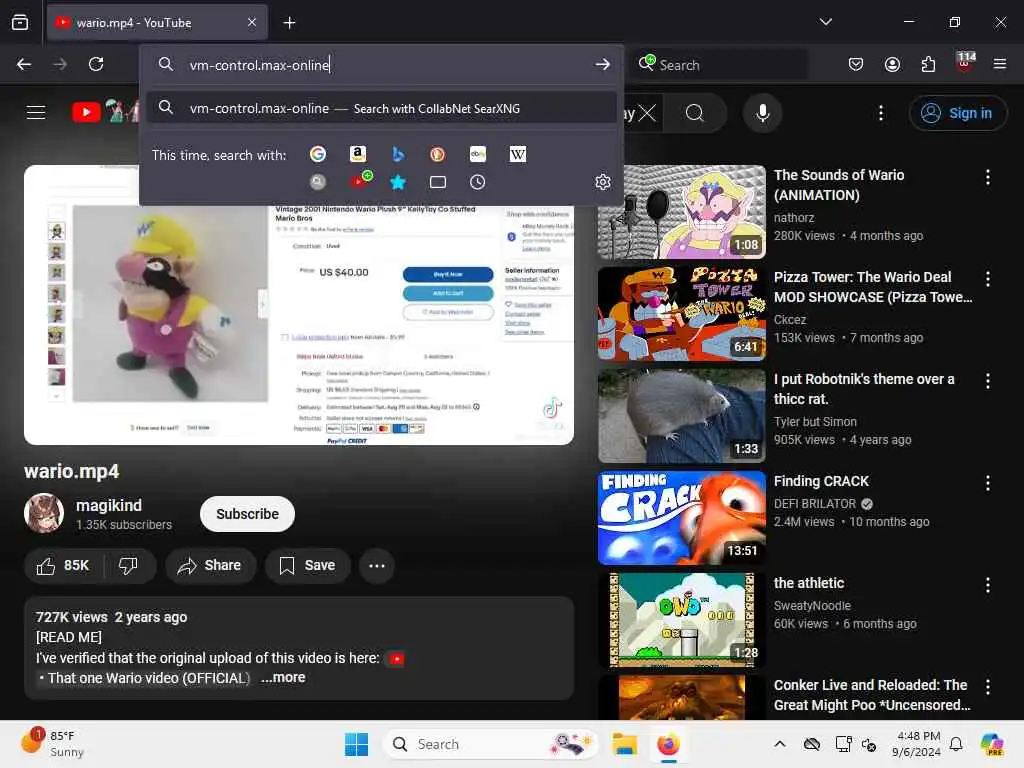Search with Google engine icon
Viewport: 1024px width, 768px height.
coord(317,154)
